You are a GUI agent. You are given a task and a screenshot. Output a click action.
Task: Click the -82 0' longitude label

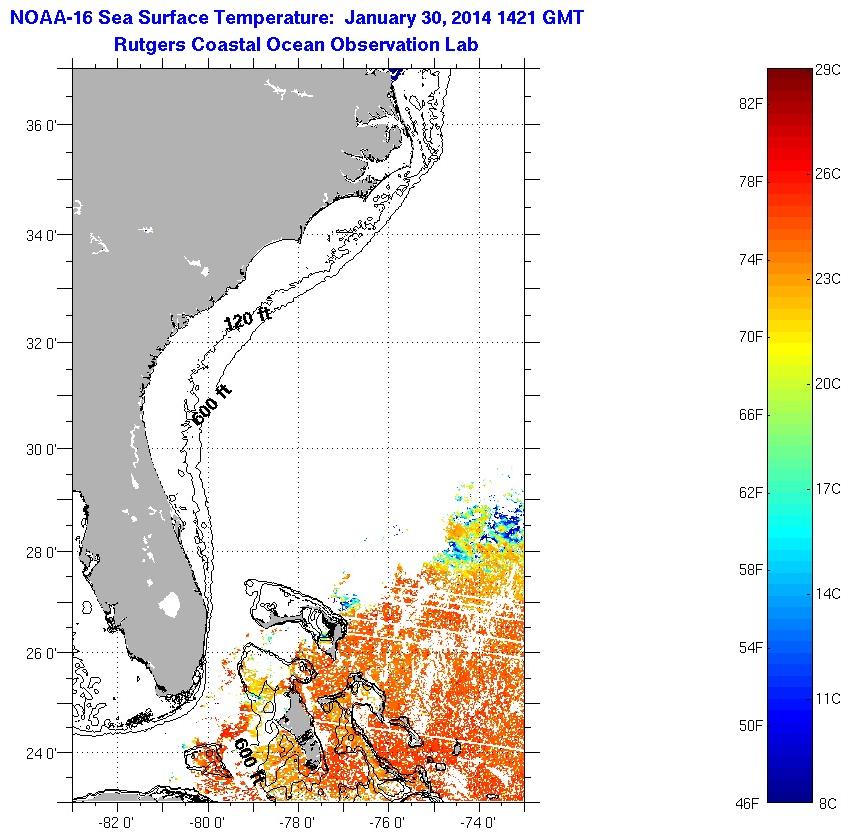point(117,822)
